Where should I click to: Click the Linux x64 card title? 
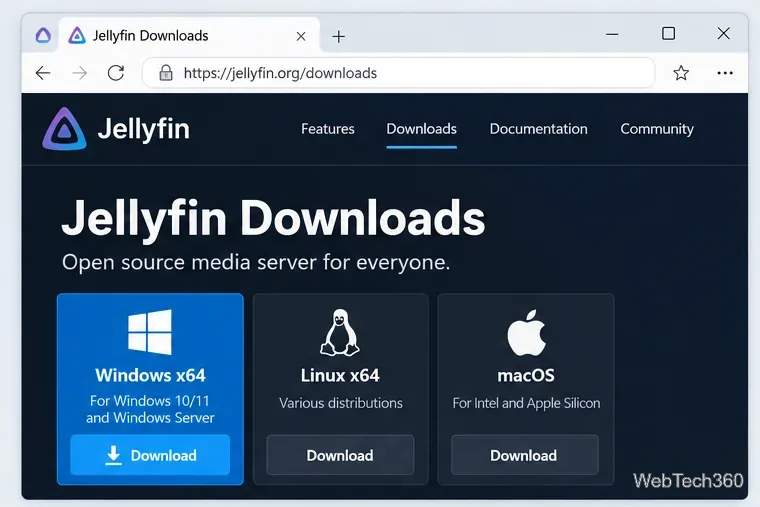[340, 376]
